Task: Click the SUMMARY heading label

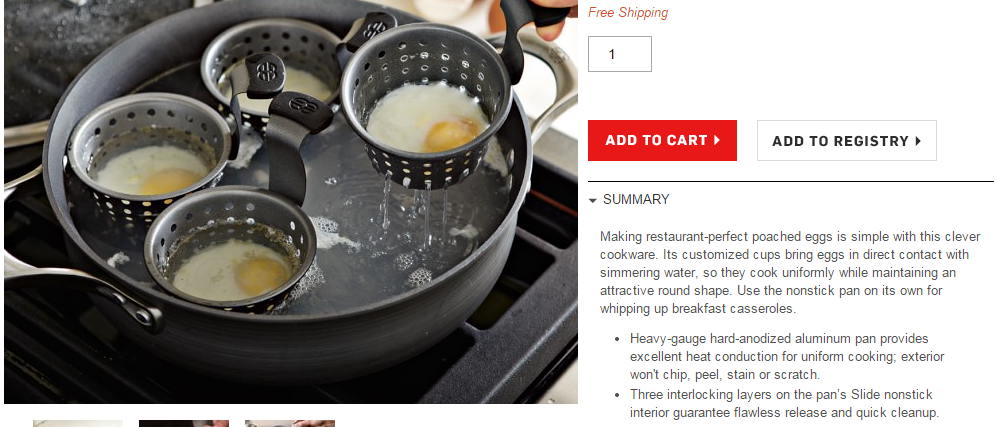Action: [x=636, y=200]
